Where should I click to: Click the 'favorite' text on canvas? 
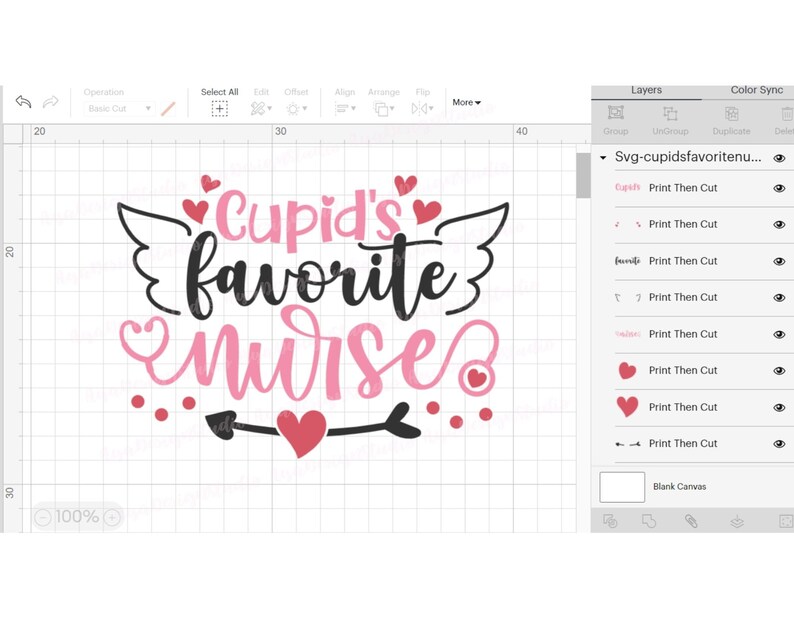pos(321,276)
